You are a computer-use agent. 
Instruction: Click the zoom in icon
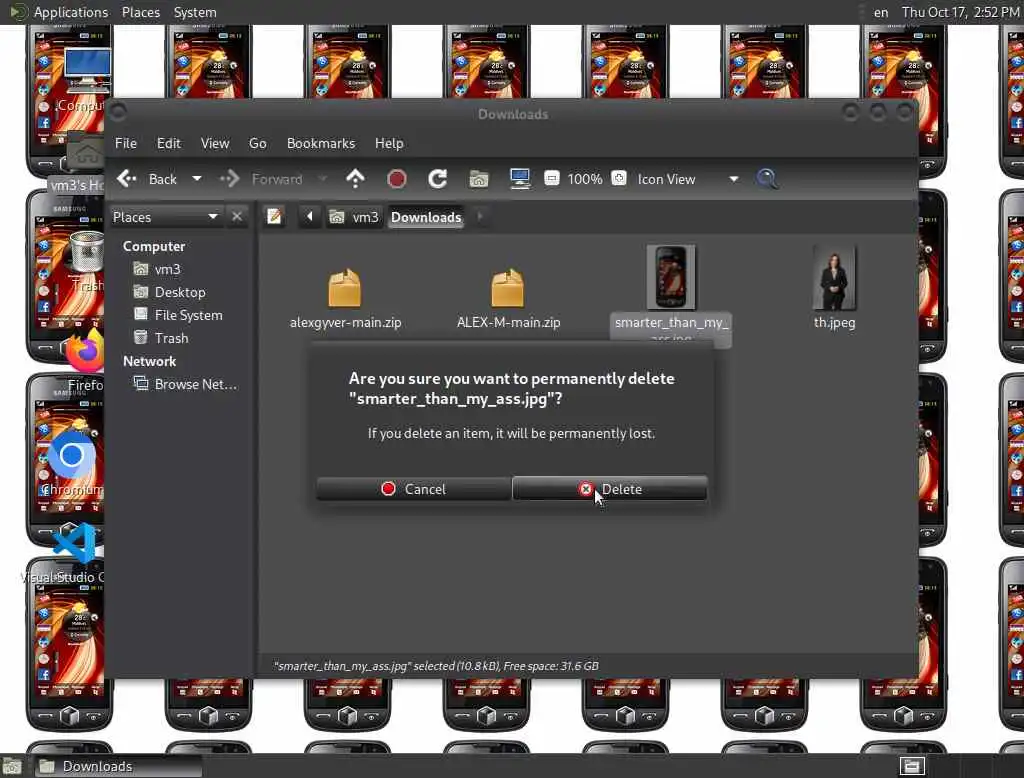pyautogui.click(x=619, y=178)
